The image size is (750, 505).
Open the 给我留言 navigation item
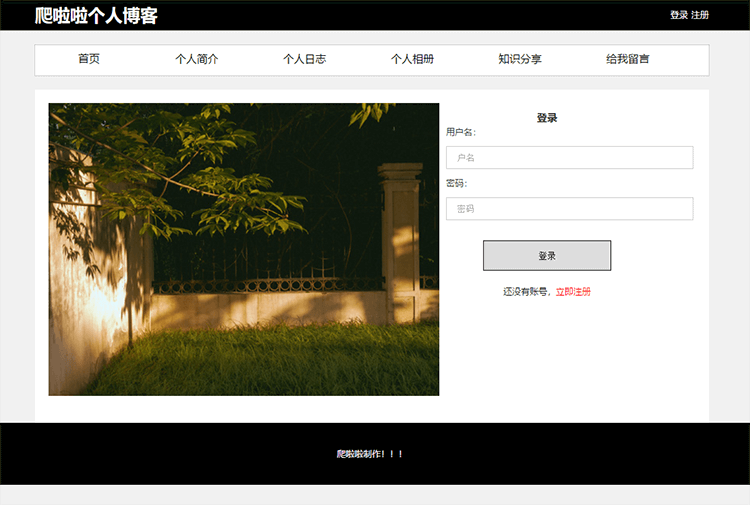pos(627,59)
